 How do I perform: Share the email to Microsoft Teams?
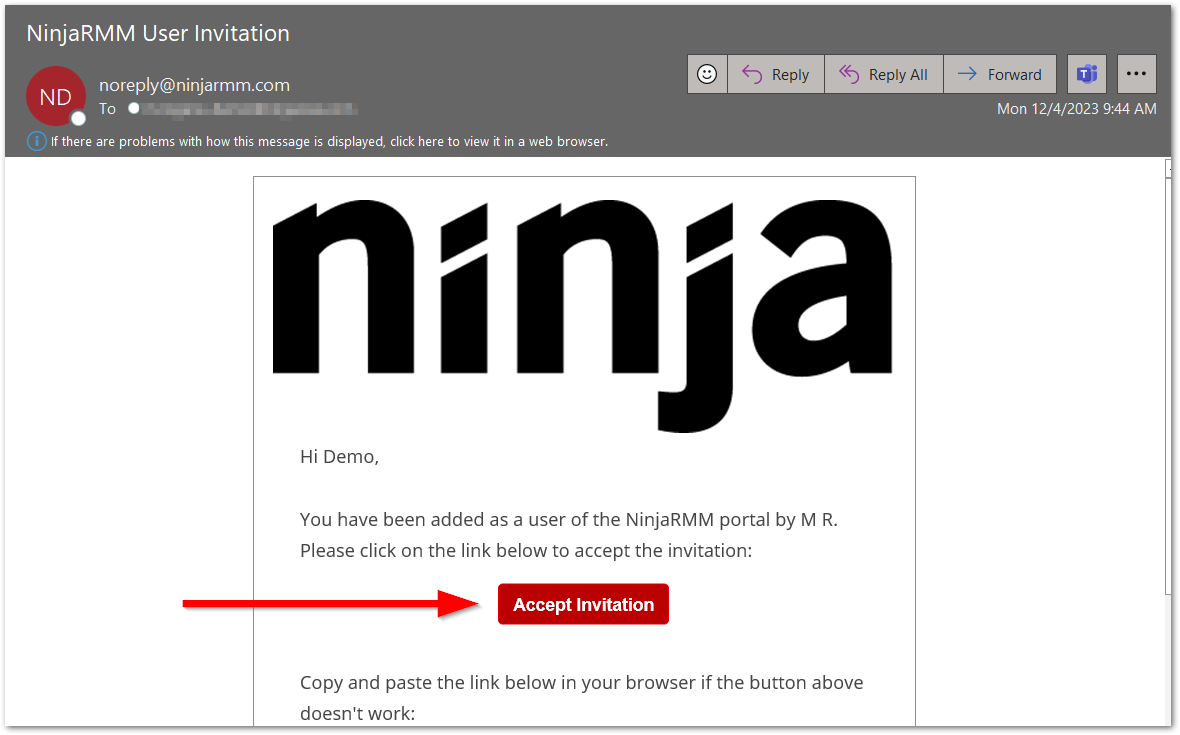coord(1087,74)
